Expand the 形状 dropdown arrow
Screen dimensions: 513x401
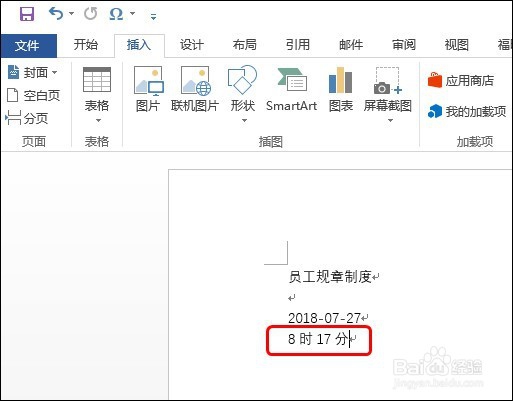(x=244, y=120)
